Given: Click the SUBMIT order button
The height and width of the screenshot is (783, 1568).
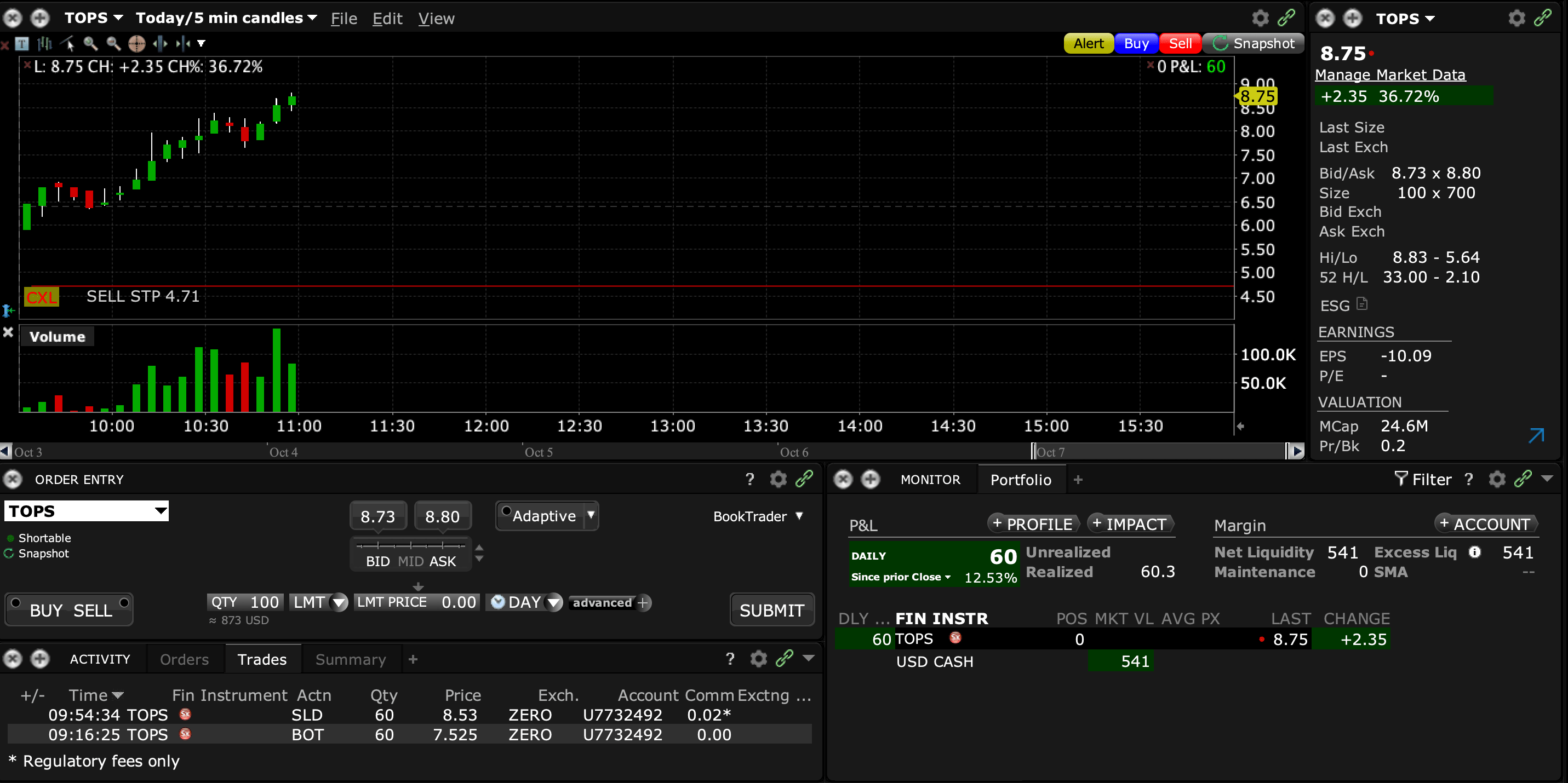Looking at the screenshot, I should tap(771, 610).
